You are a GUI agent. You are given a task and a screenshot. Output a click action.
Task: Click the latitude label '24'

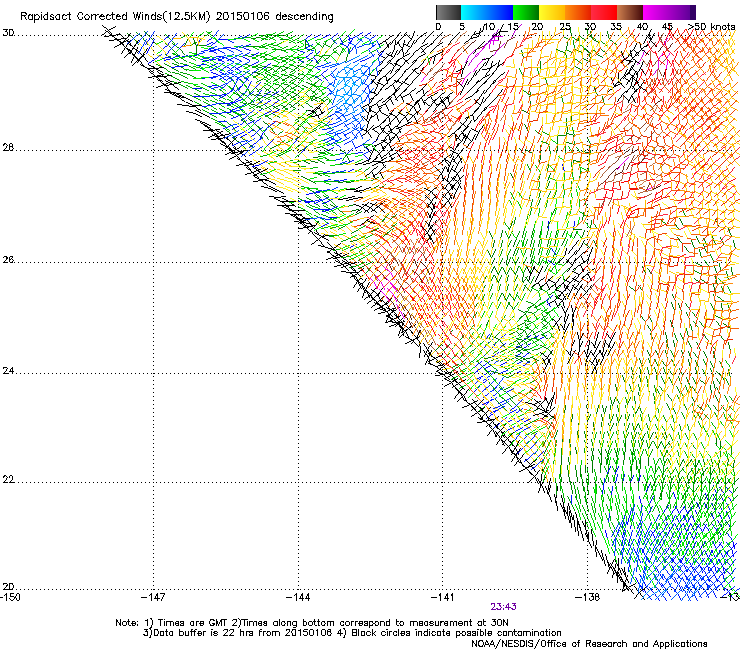[8, 371]
